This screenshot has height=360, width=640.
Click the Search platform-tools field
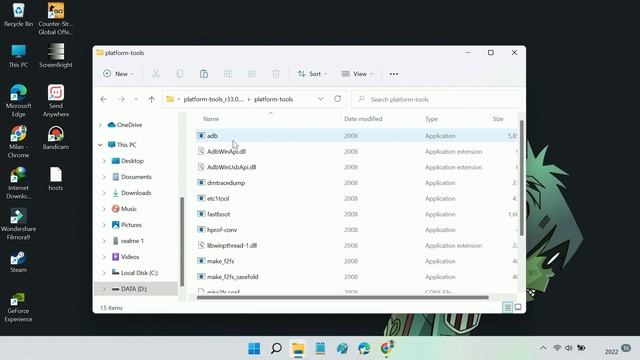[436, 99]
